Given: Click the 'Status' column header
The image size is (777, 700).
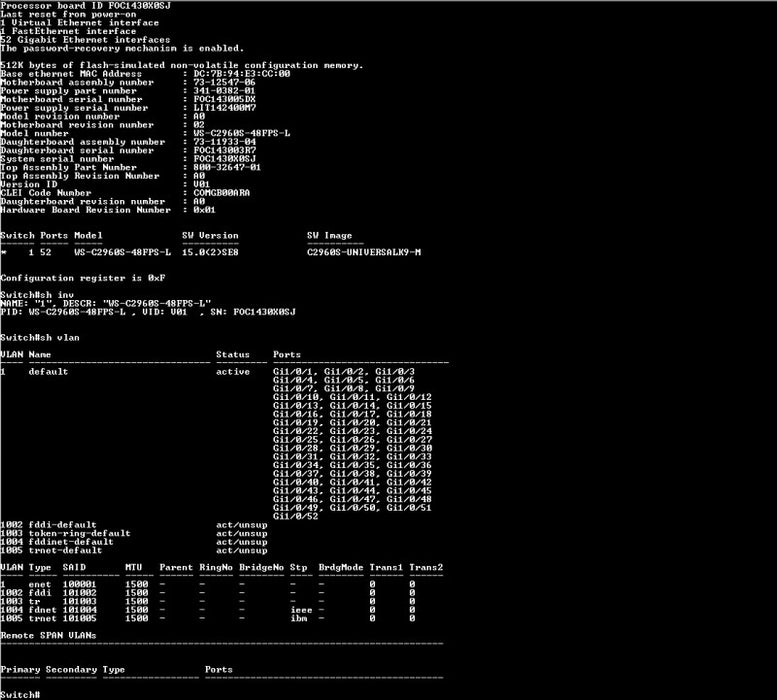Looking at the screenshot, I should [233, 355].
